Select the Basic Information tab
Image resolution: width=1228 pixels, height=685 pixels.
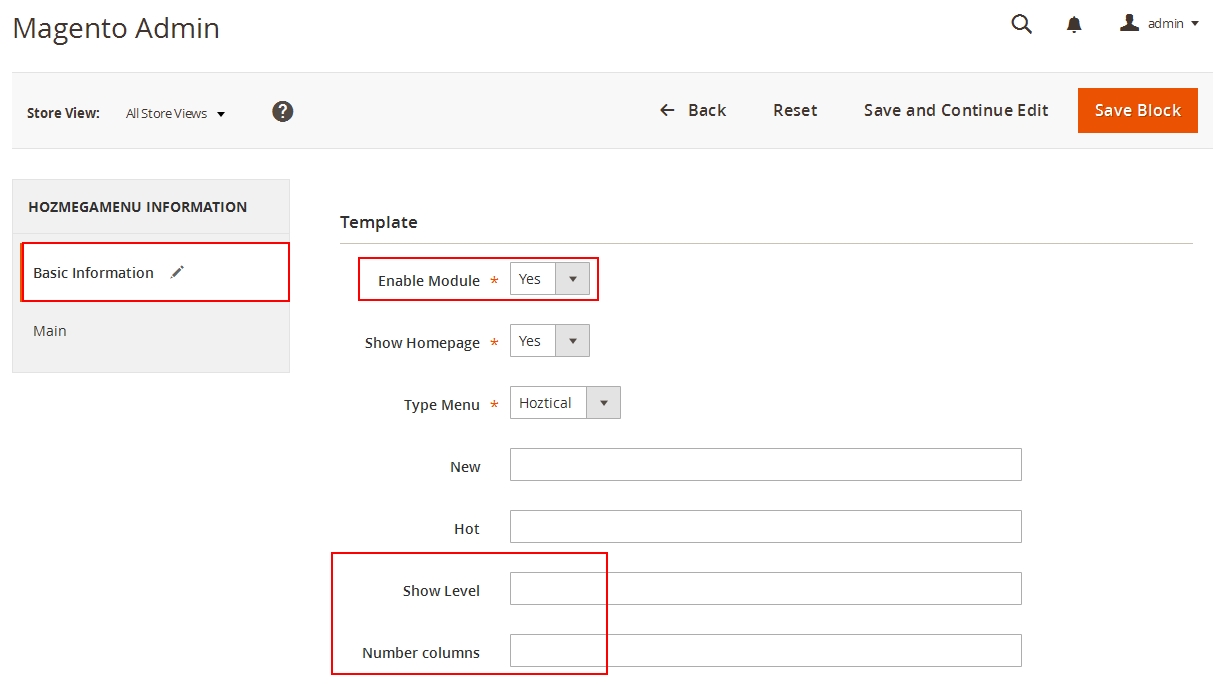click(x=93, y=273)
